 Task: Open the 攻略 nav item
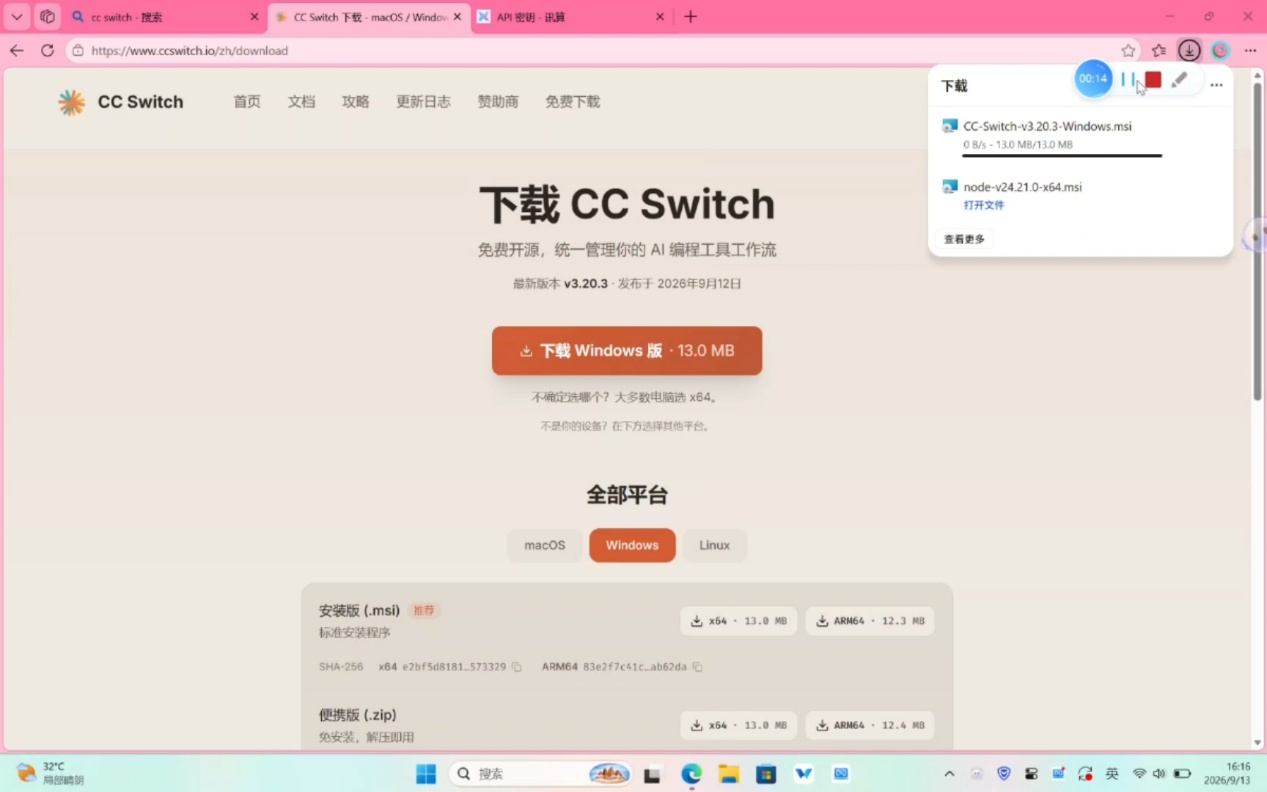(x=355, y=102)
